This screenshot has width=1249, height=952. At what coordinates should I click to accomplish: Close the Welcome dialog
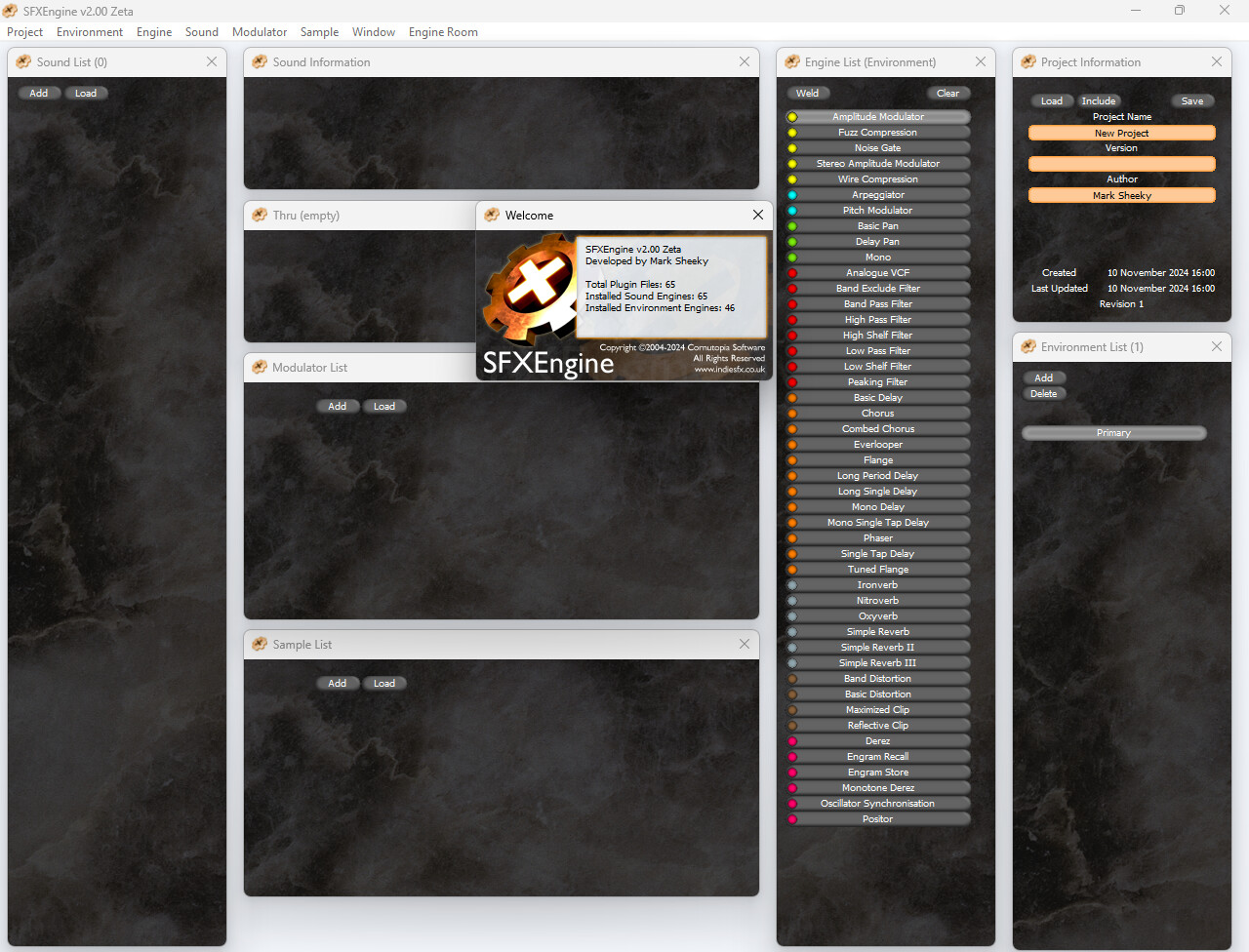pos(758,216)
